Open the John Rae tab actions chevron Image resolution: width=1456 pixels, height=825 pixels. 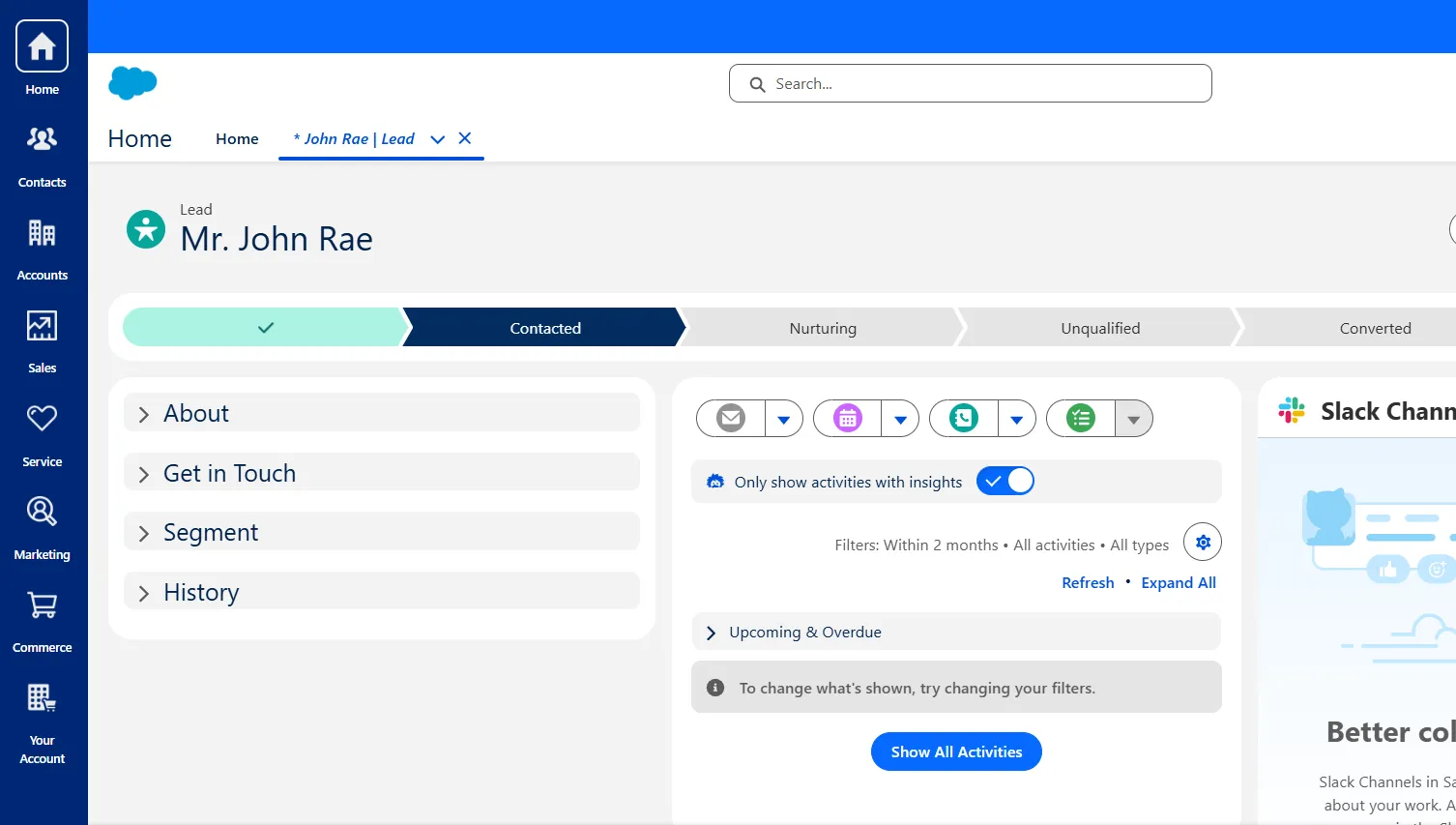[437, 139]
